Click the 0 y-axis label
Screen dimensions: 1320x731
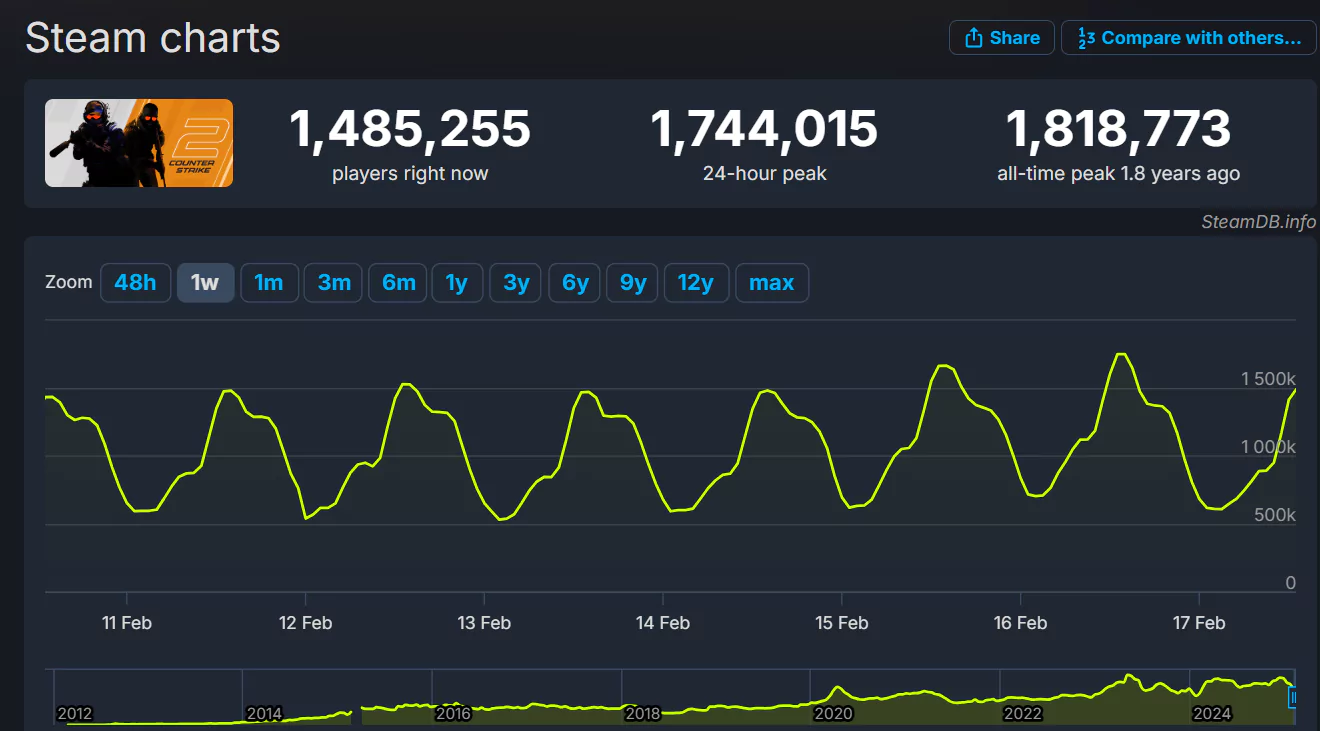pyautogui.click(x=1290, y=583)
